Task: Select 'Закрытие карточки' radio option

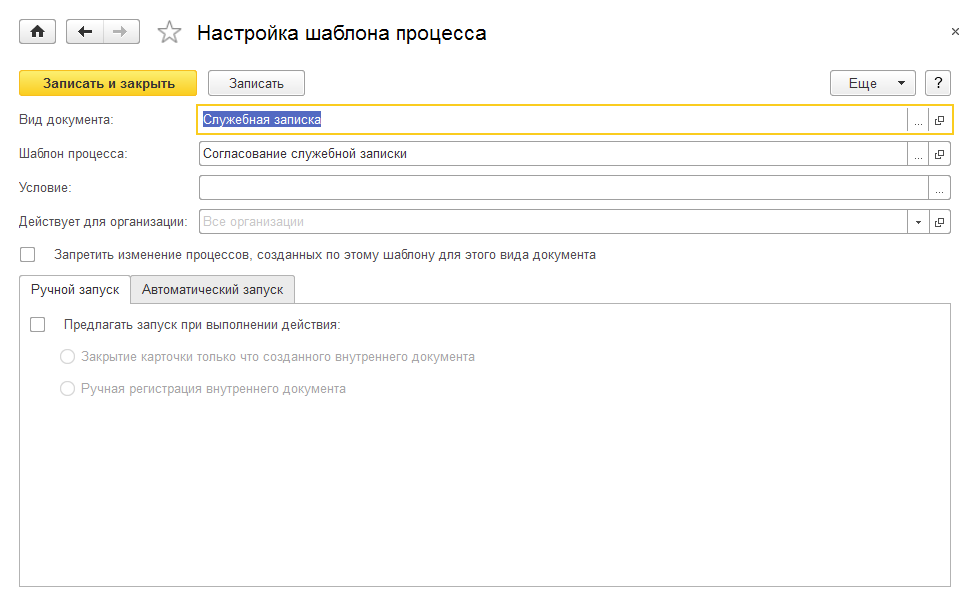Action: pos(68,356)
